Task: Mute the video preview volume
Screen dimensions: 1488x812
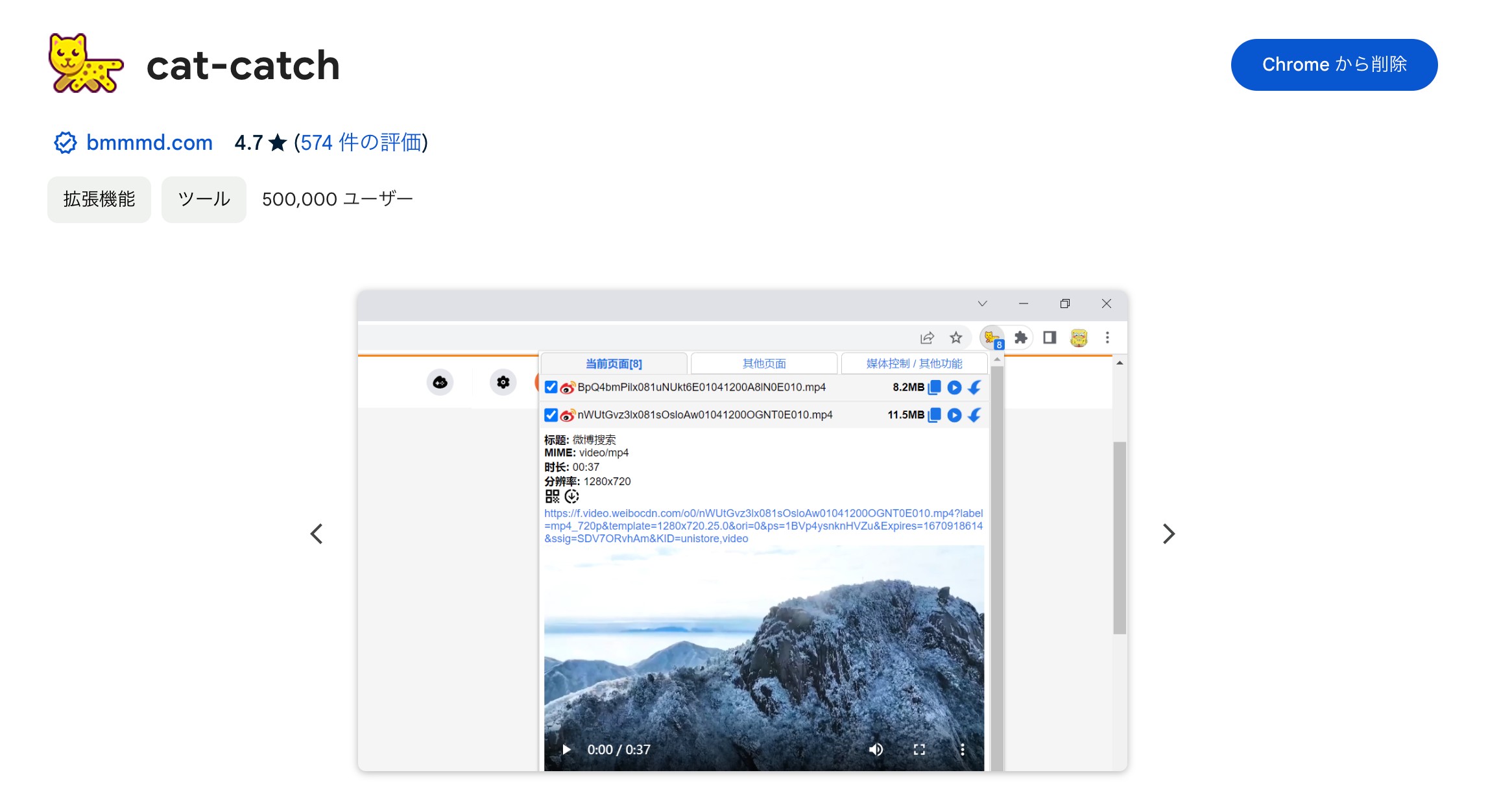Action: coord(876,750)
